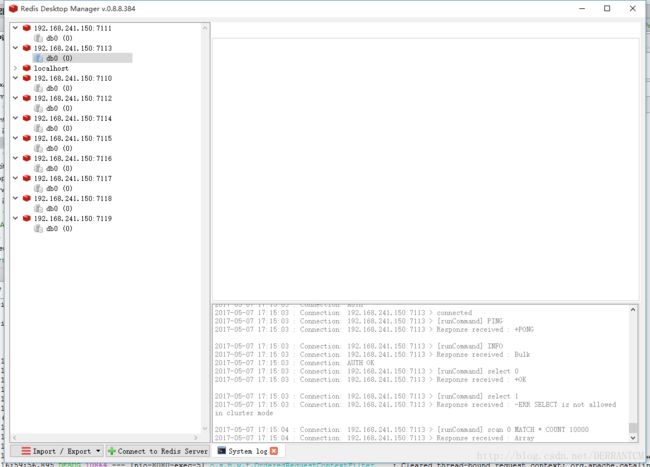Click the red server icon for 192.168.241.150:7116

(27, 158)
